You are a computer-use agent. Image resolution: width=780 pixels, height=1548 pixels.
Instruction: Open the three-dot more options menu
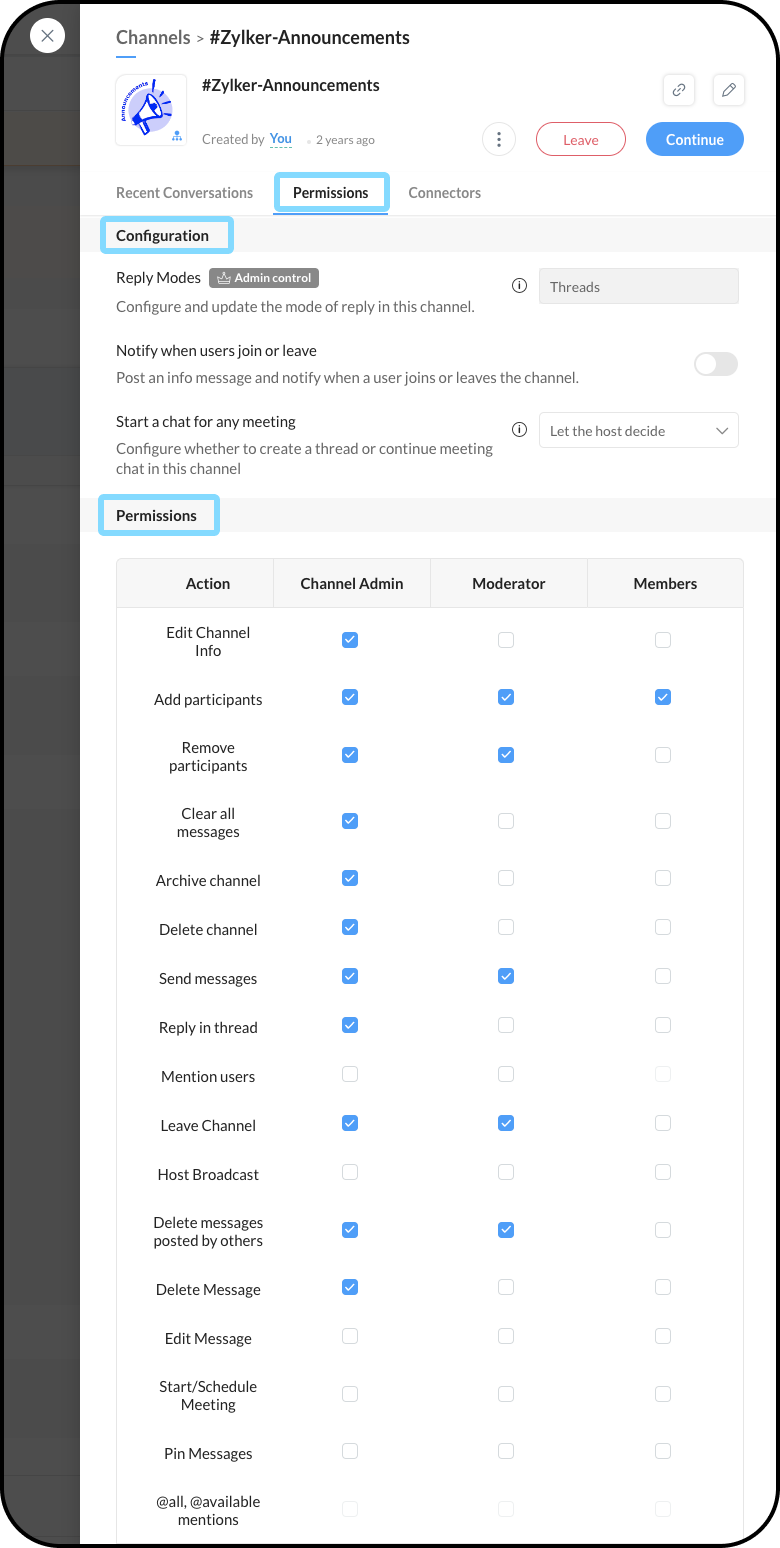click(499, 139)
